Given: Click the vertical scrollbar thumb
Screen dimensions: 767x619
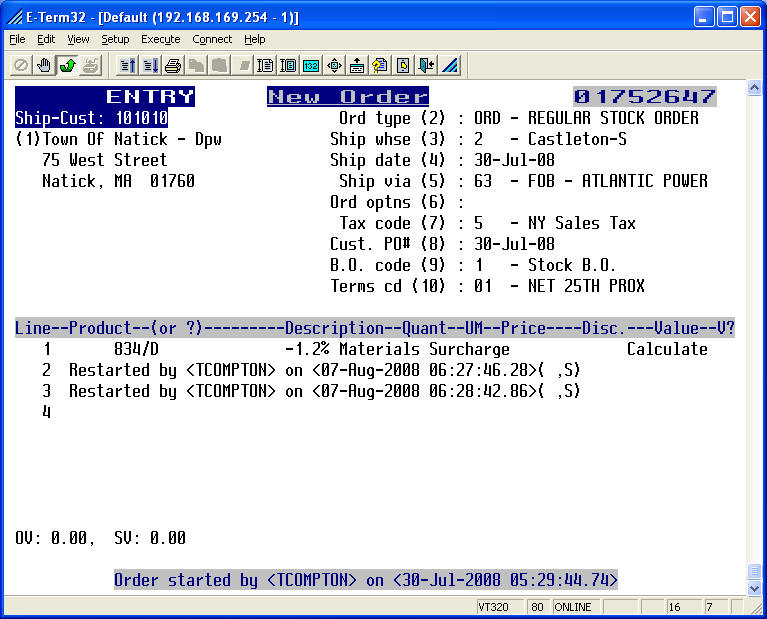Looking at the screenshot, I should (x=754, y=571).
